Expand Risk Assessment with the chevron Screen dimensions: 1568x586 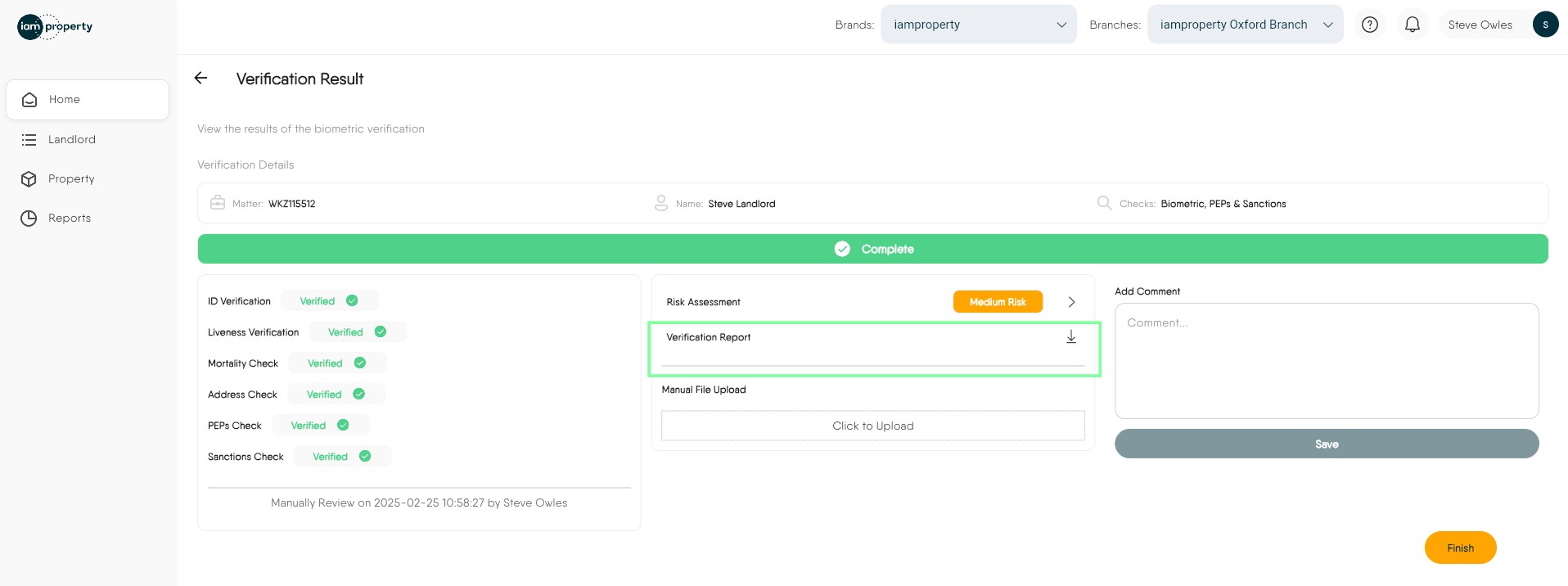(x=1071, y=302)
